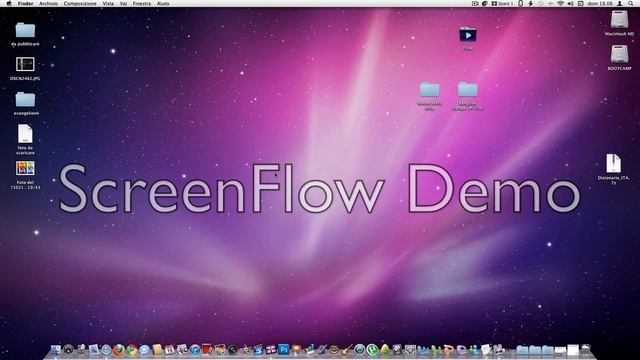Viewport: 640px width, 360px height.
Task: Launch Microsoft PowerPoint from the Dock
Action: tap(449, 350)
